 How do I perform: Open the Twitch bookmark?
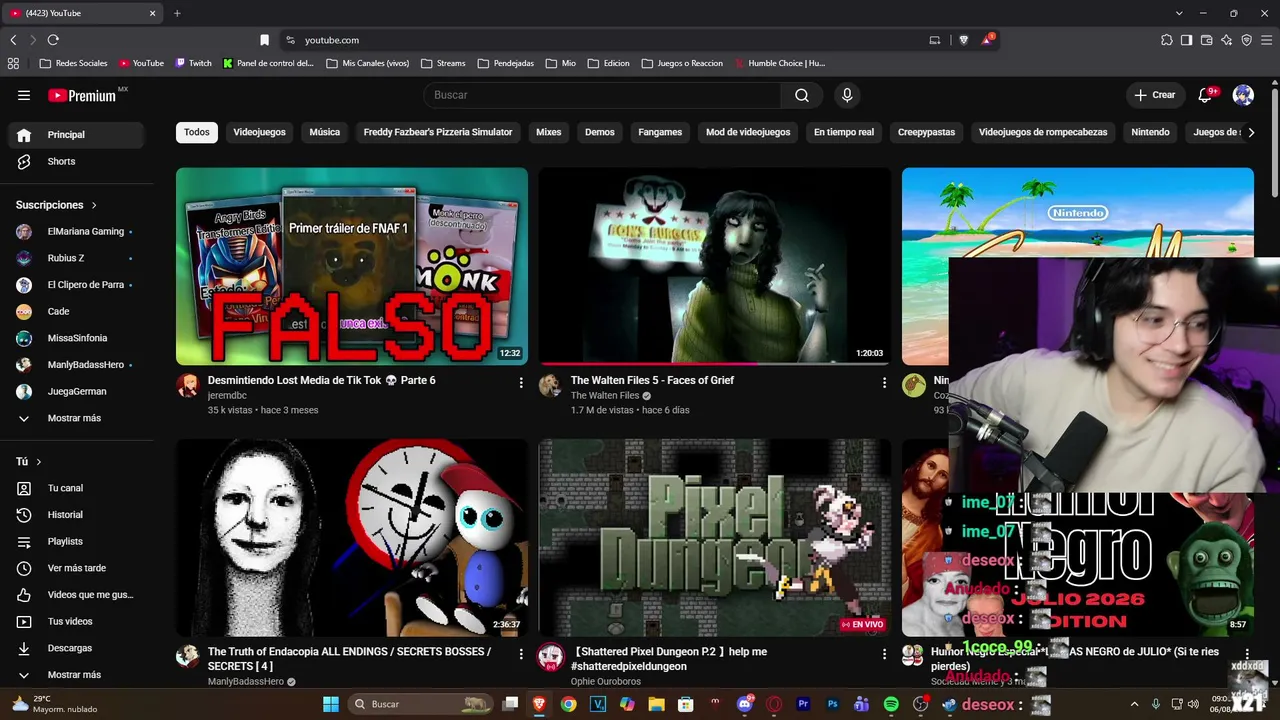[x=194, y=63]
